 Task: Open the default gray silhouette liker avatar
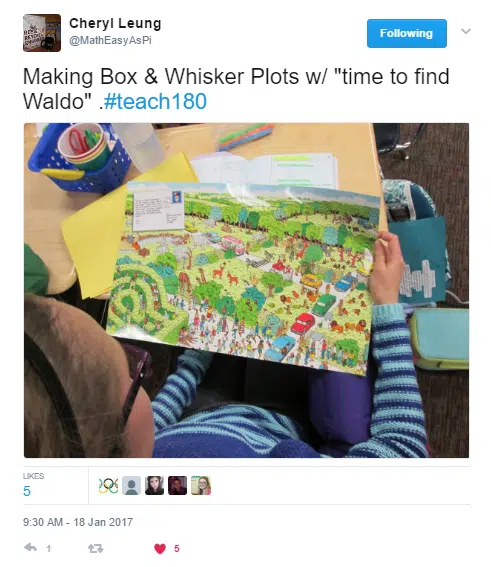(x=131, y=486)
